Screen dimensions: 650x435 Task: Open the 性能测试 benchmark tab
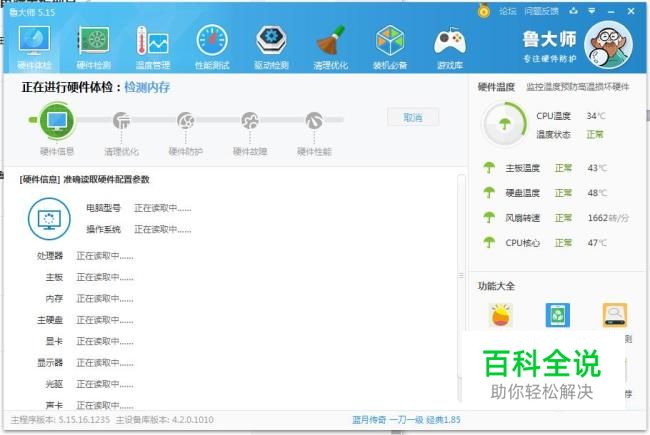pyautogui.click(x=212, y=48)
